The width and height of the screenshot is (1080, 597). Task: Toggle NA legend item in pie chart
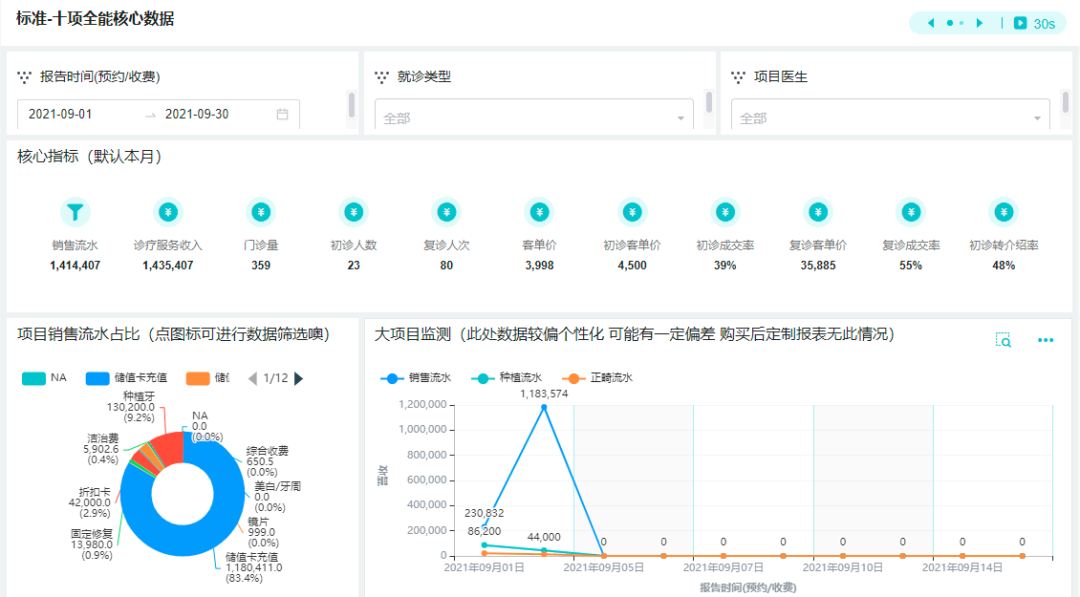tap(45, 378)
